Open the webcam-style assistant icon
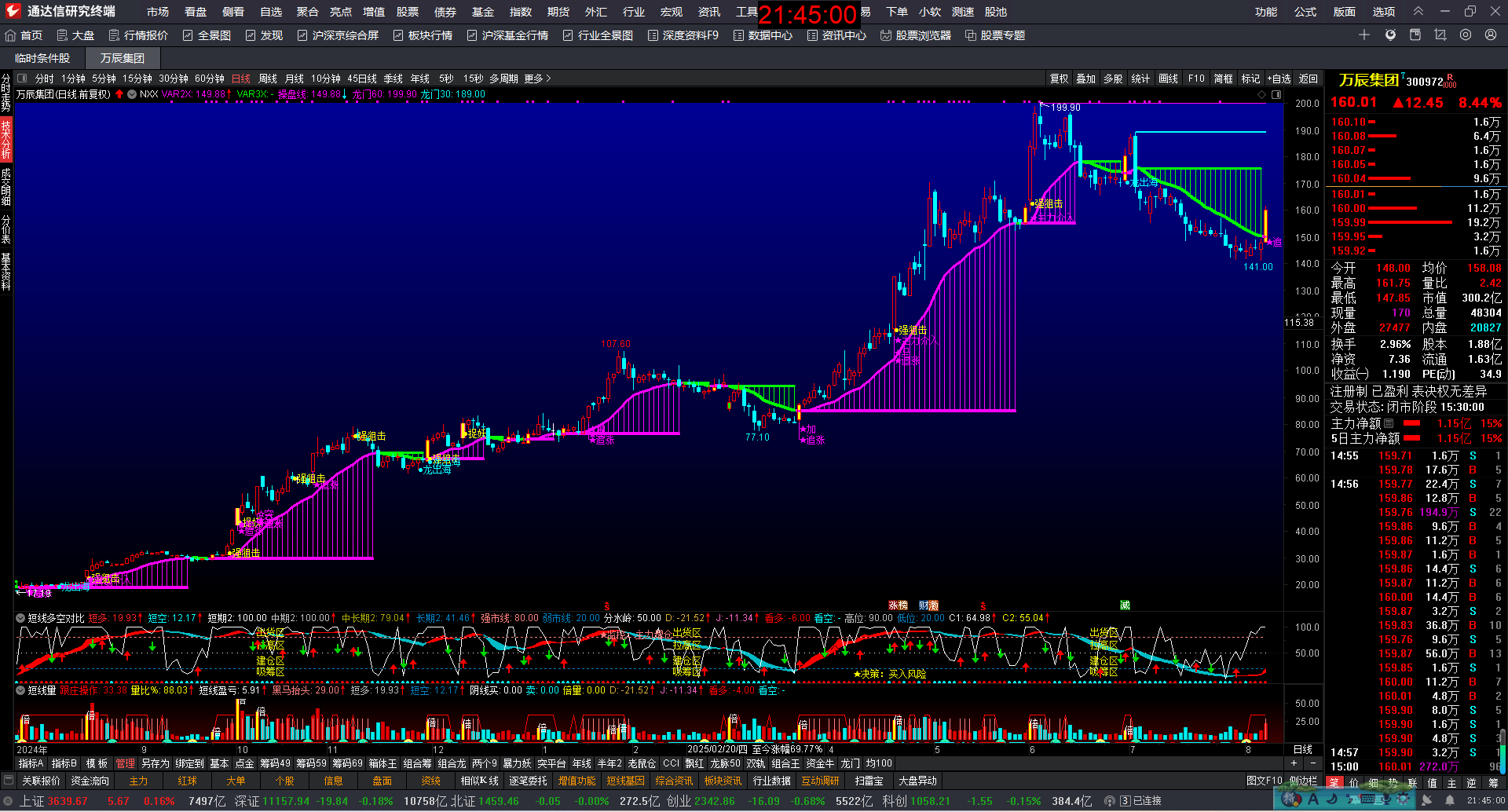The height and width of the screenshot is (812, 1508). [1390, 35]
